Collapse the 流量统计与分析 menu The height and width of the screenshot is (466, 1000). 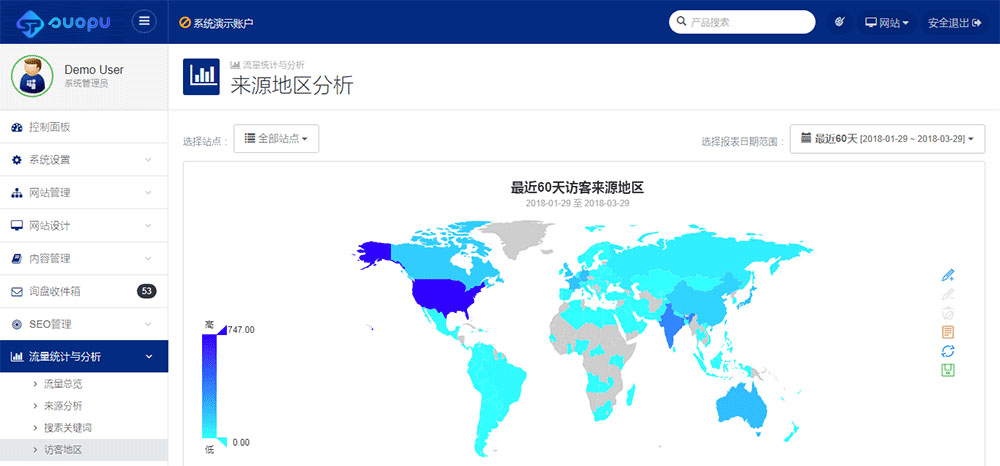point(84,357)
